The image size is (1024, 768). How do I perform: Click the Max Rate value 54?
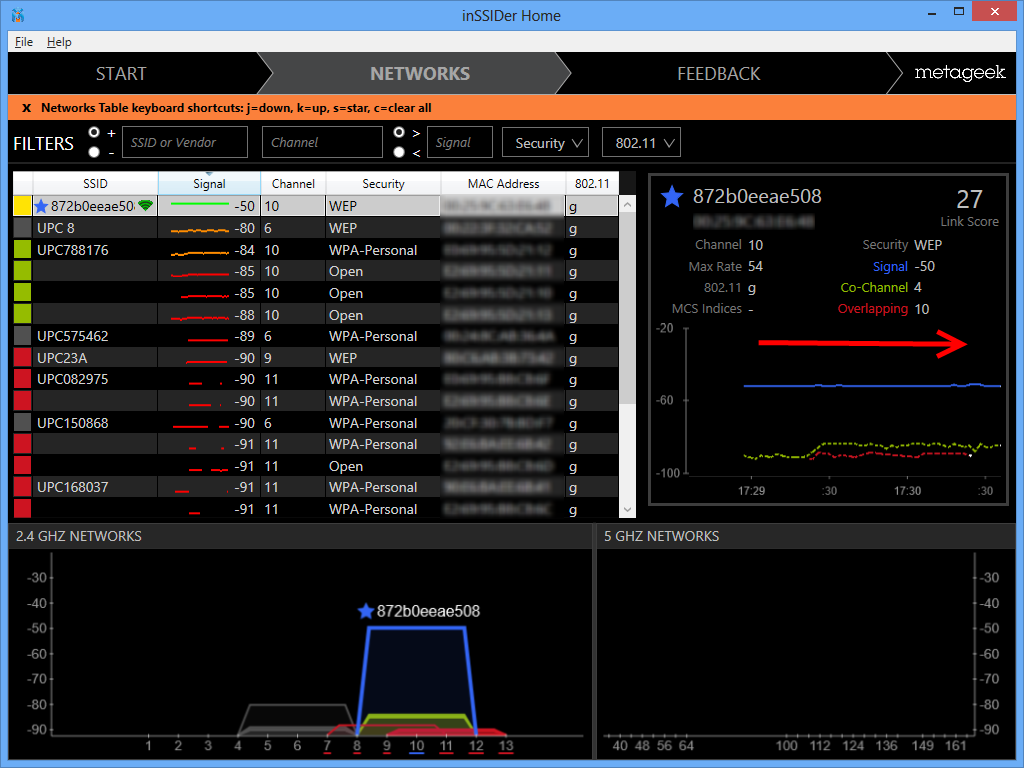pyautogui.click(x=756, y=266)
